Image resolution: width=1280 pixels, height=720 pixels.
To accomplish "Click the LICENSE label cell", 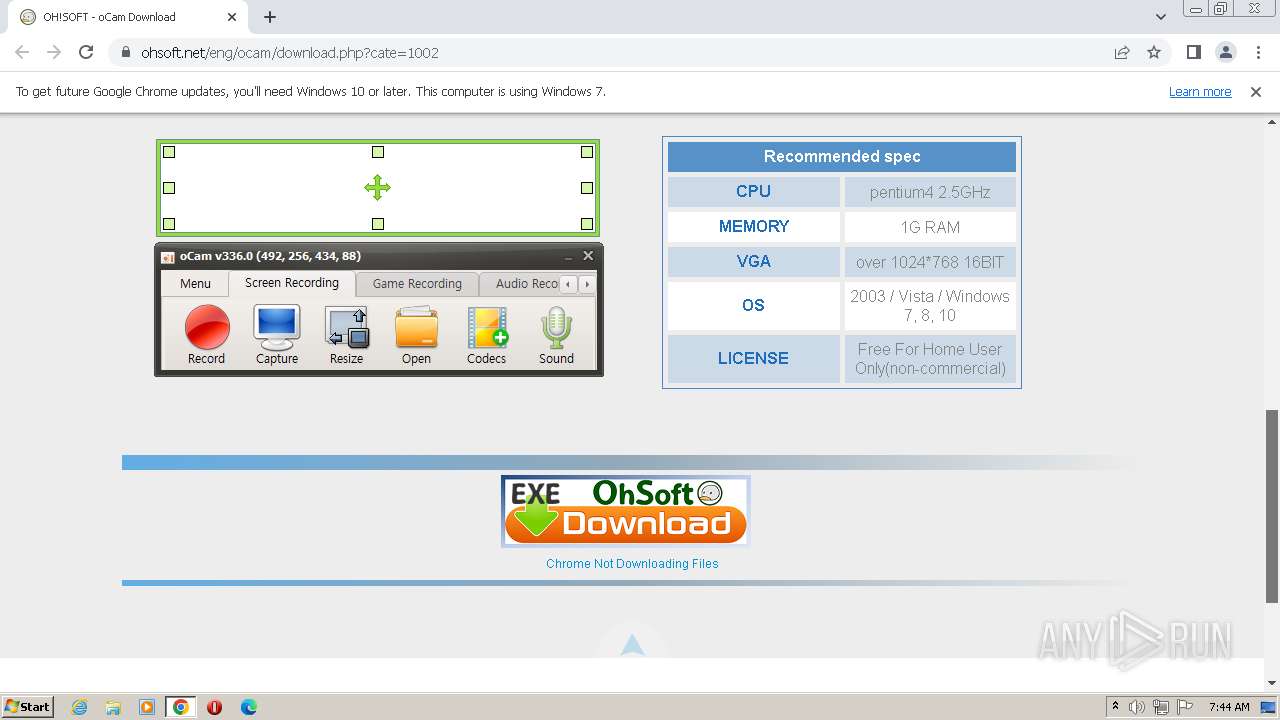I will [x=754, y=358].
